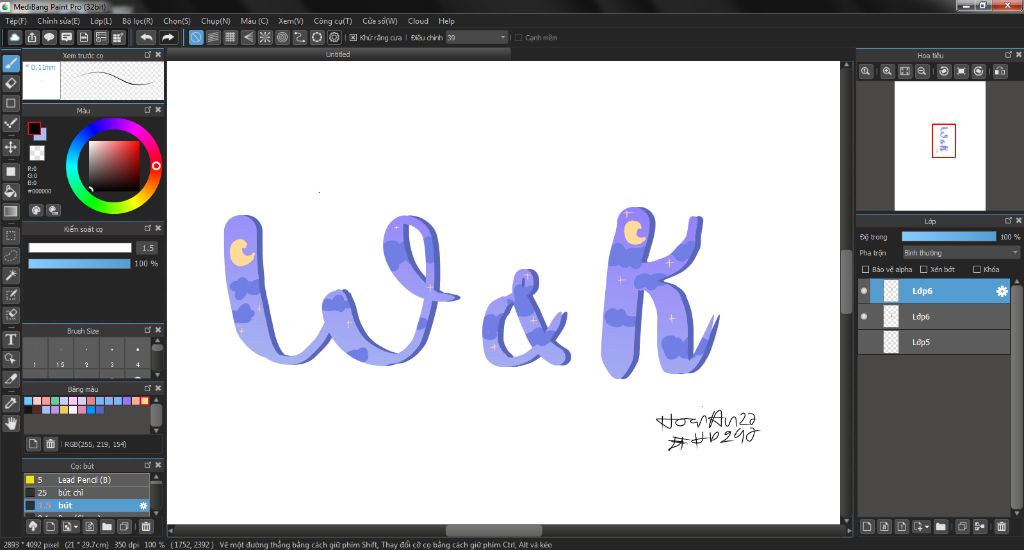Adjust the Độ trong opacity slider

pyautogui.click(x=949, y=236)
